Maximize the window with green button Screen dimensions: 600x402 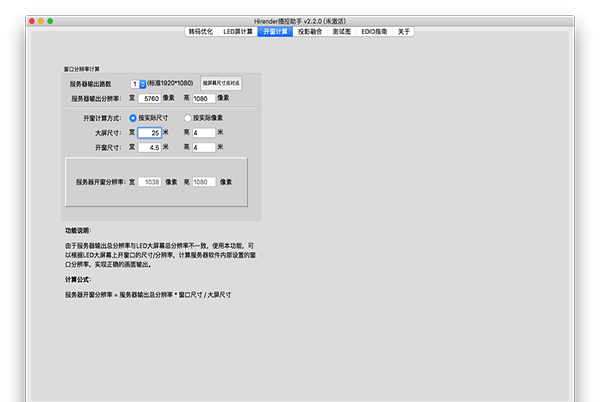(x=50, y=21)
